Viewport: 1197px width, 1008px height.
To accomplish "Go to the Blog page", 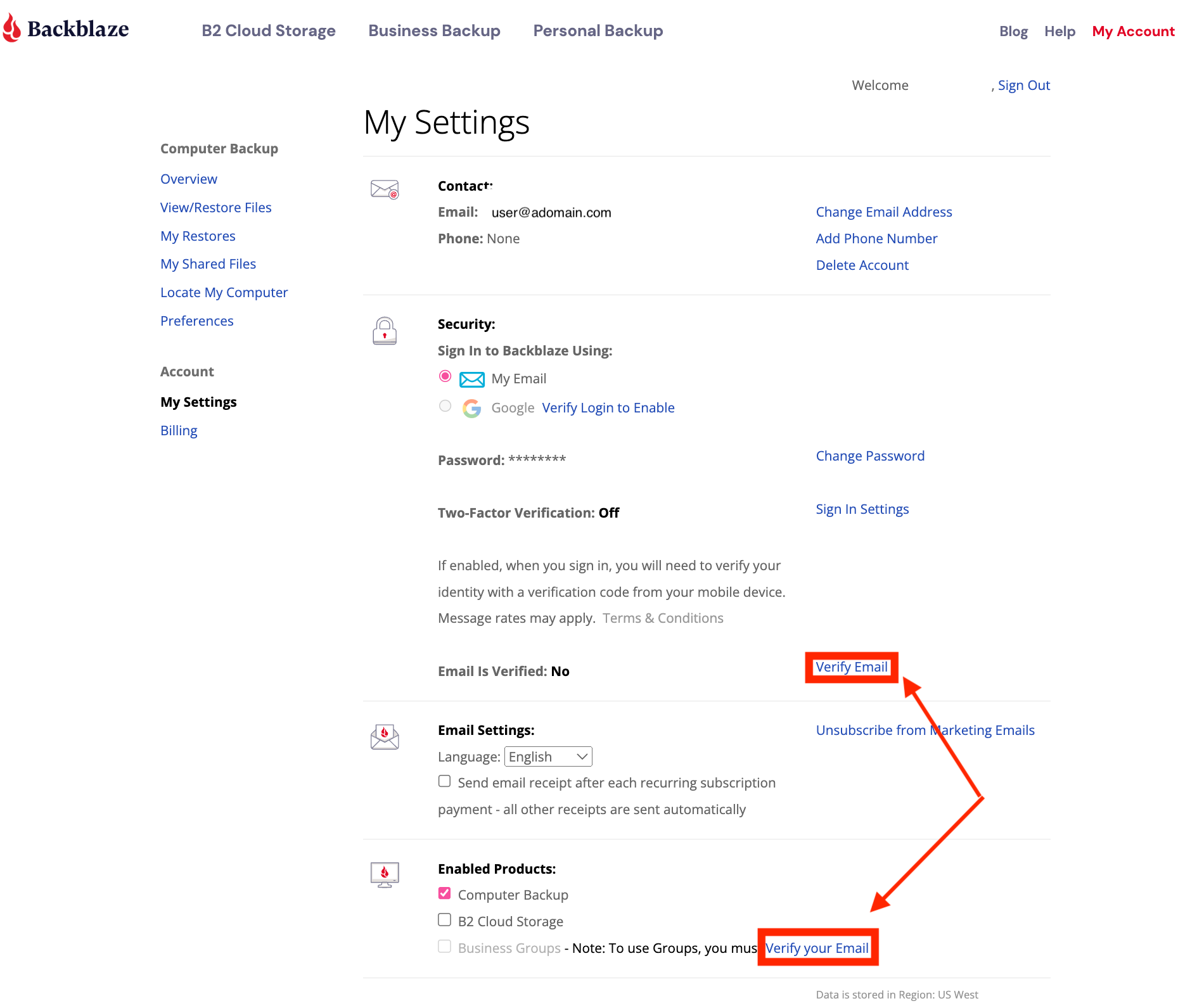I will click(x=1013, y=31).
